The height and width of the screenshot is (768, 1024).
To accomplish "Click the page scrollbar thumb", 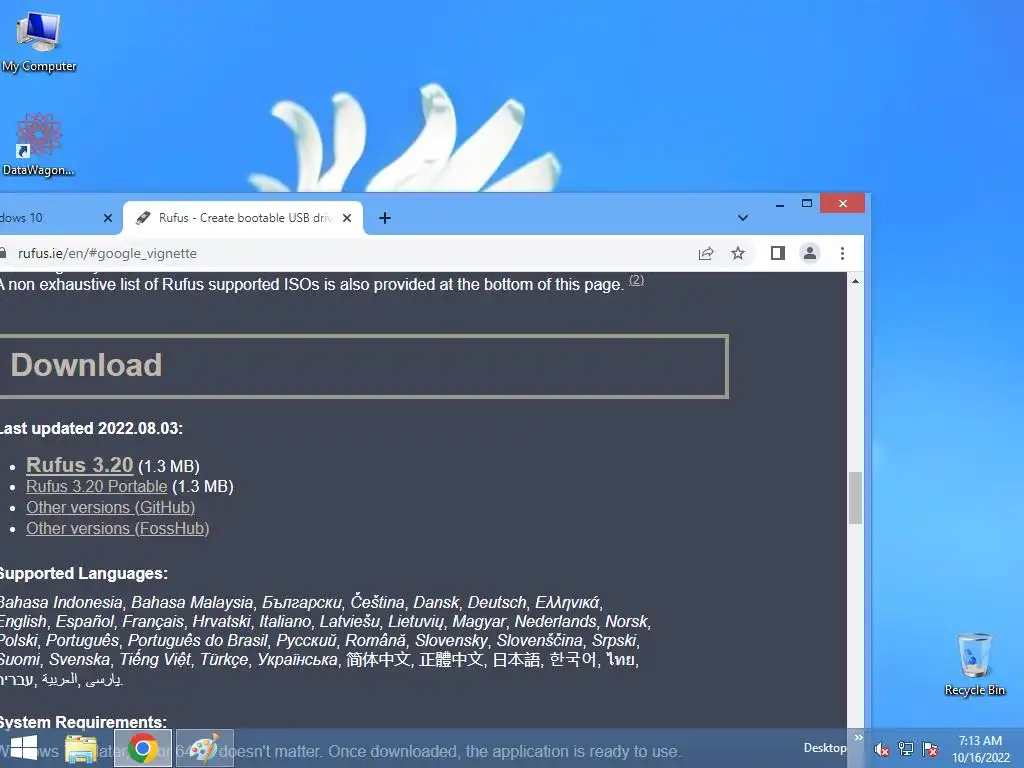I will click(856, 498).
